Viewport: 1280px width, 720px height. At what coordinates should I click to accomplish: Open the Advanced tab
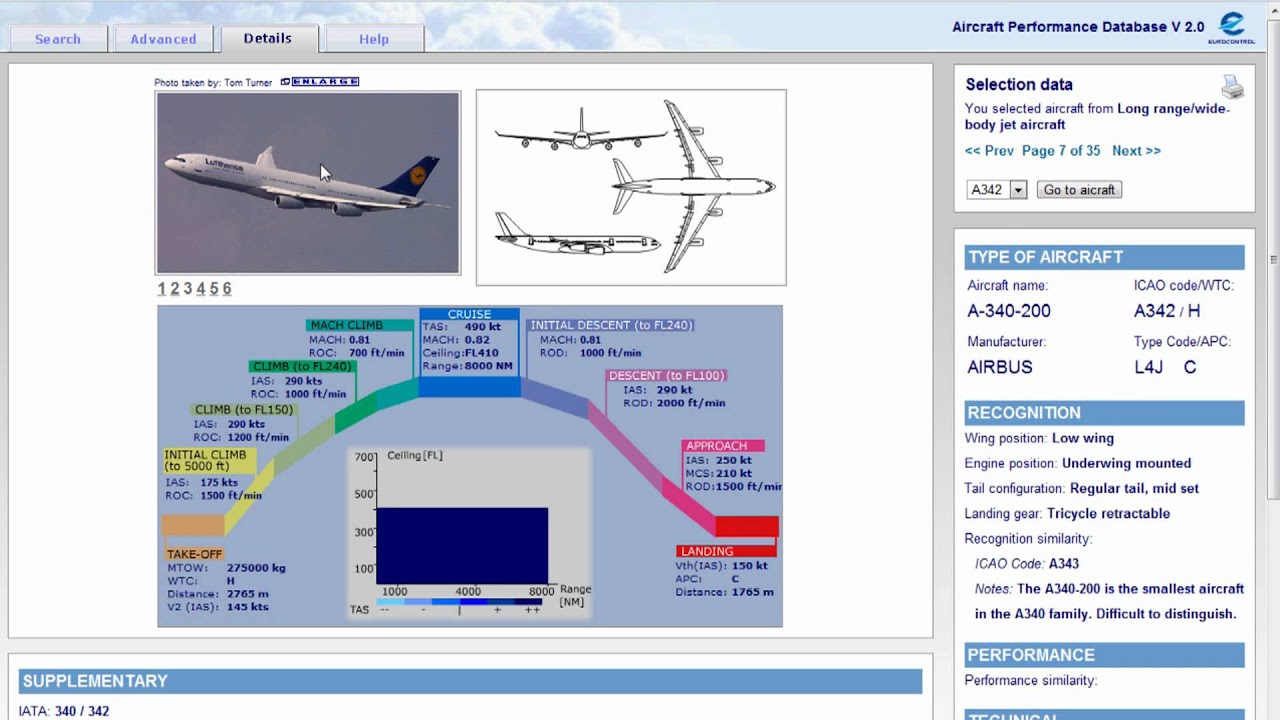(163, 39)
